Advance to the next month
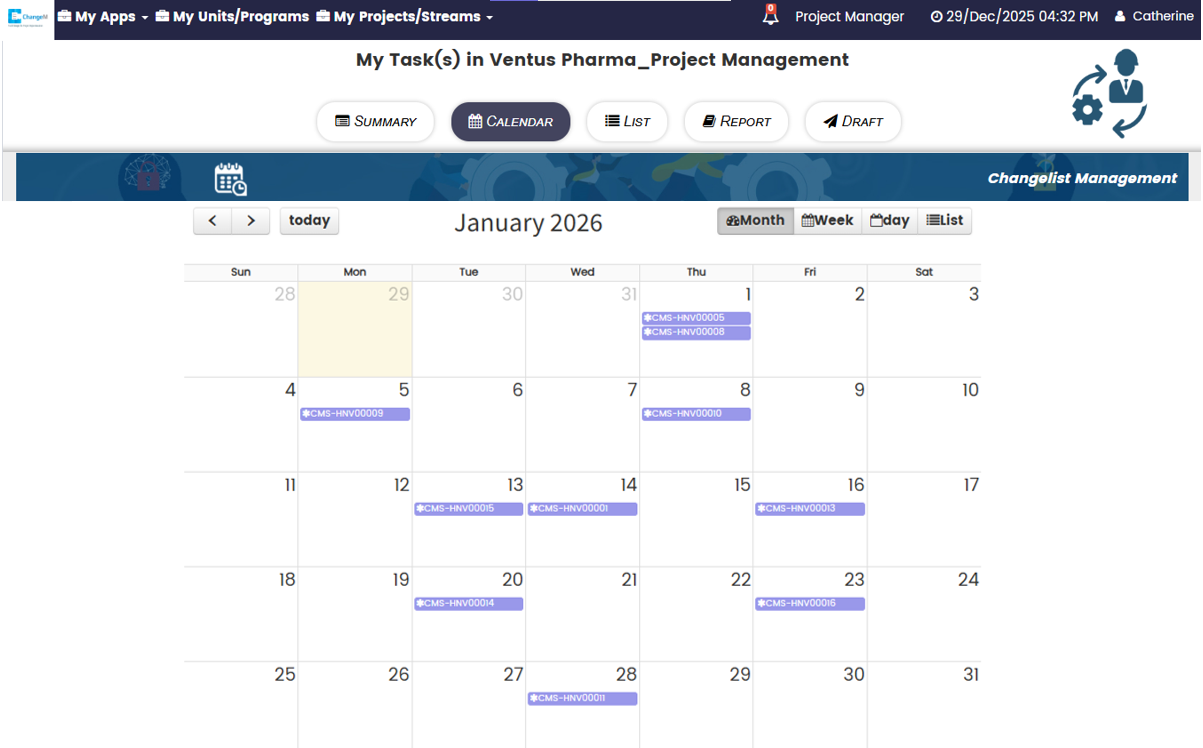Image resolution: width=1203 pixels, height=748 pixels. pos(251,221)
